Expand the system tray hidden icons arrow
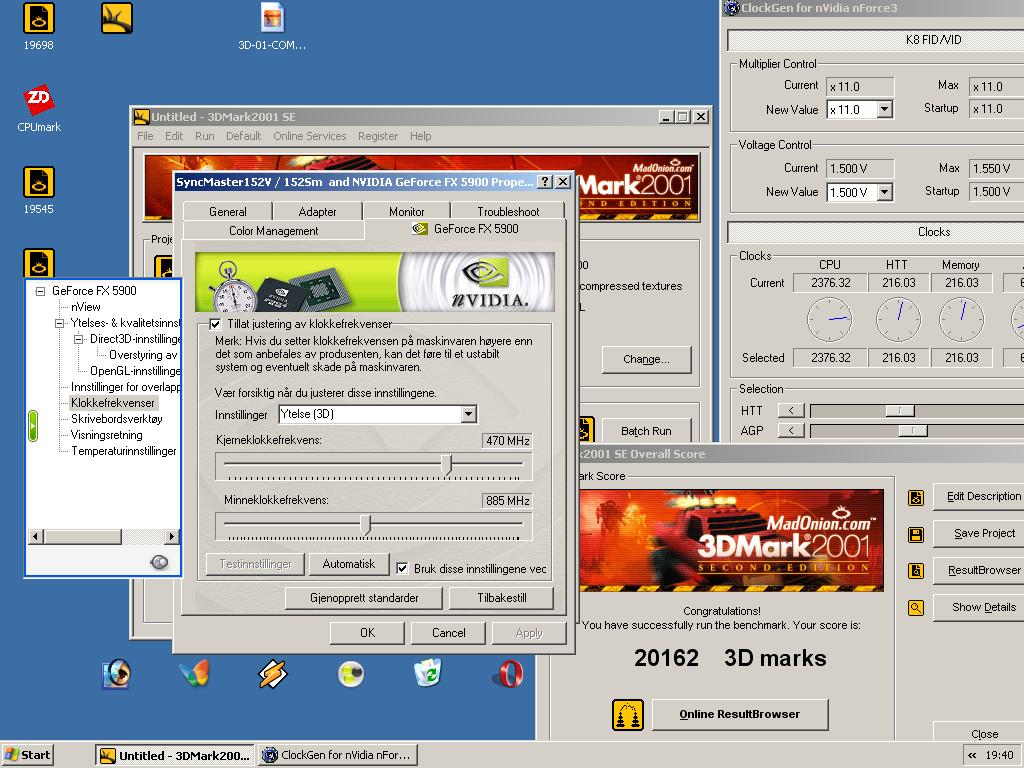 972,756
